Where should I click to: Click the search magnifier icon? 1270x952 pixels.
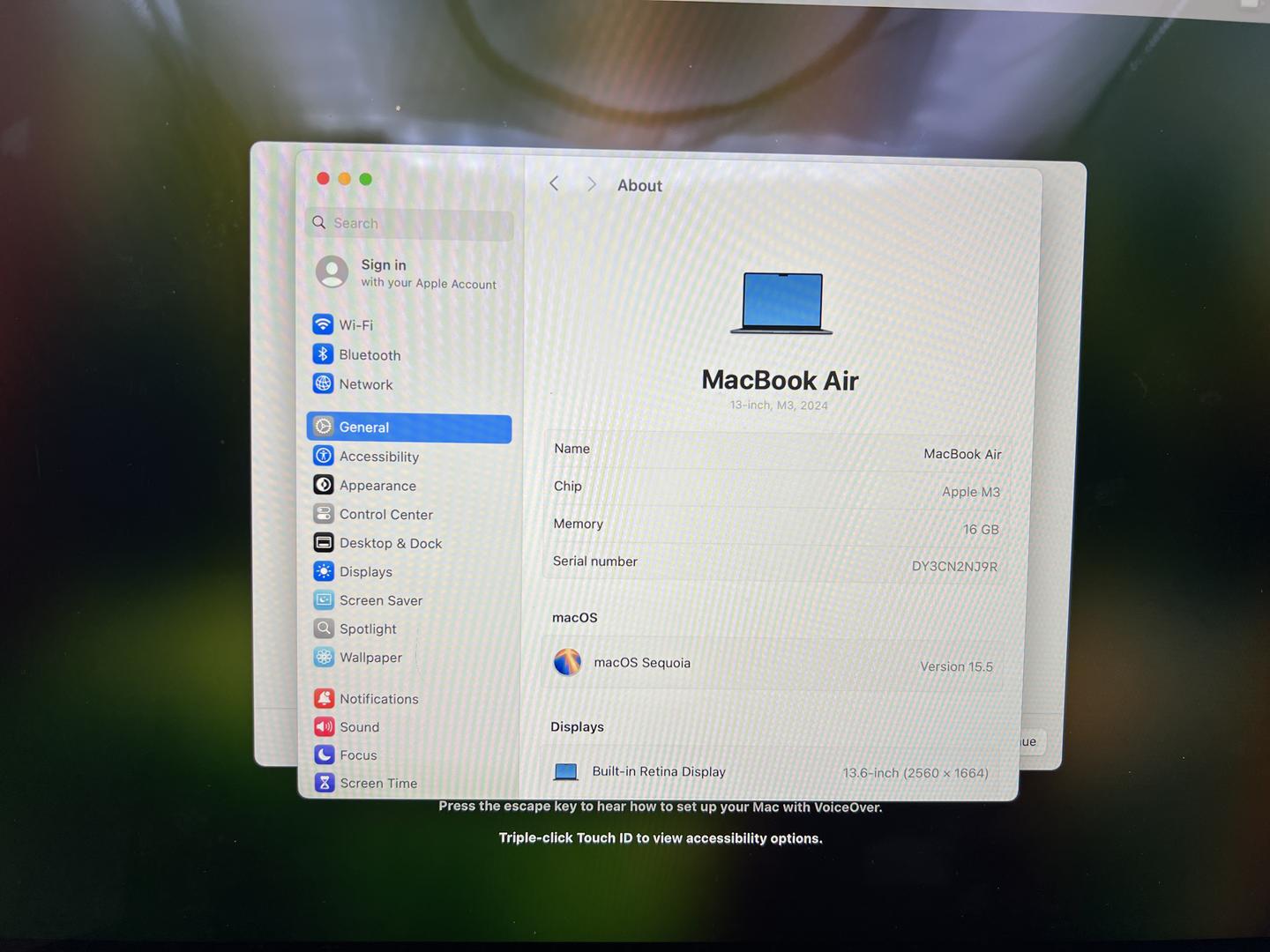[x=319, y=222]
